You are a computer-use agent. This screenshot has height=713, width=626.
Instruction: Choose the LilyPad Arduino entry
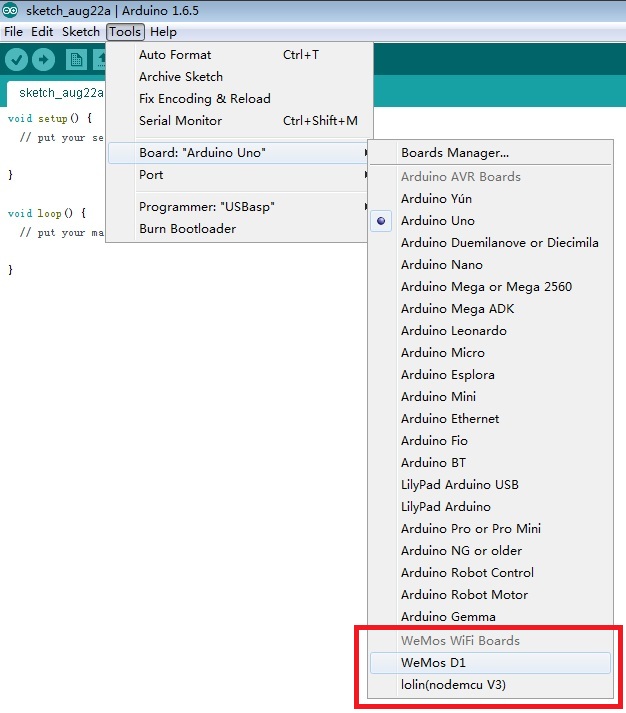pos(490,507)
